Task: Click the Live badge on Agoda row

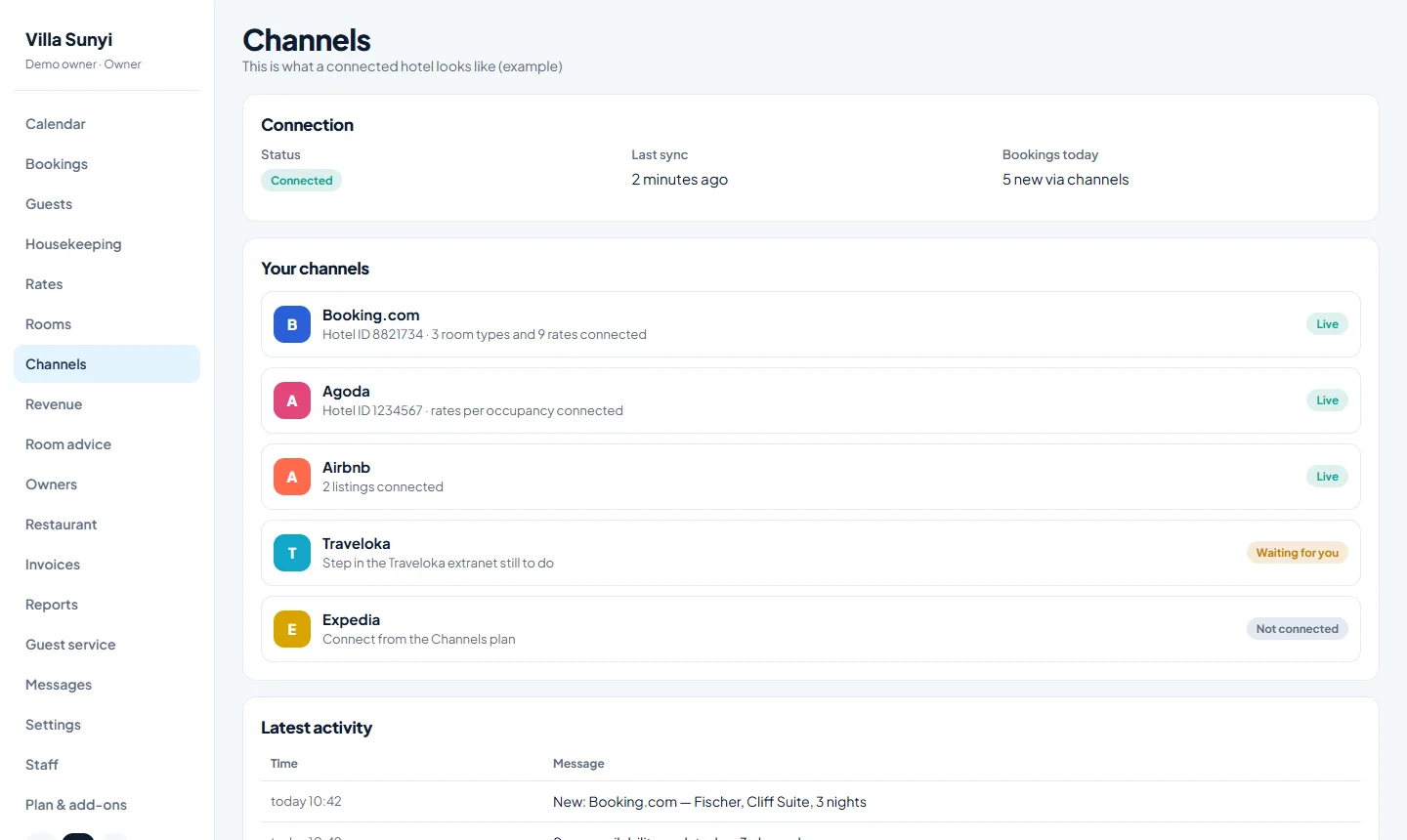Action: tap(1327, 400)
